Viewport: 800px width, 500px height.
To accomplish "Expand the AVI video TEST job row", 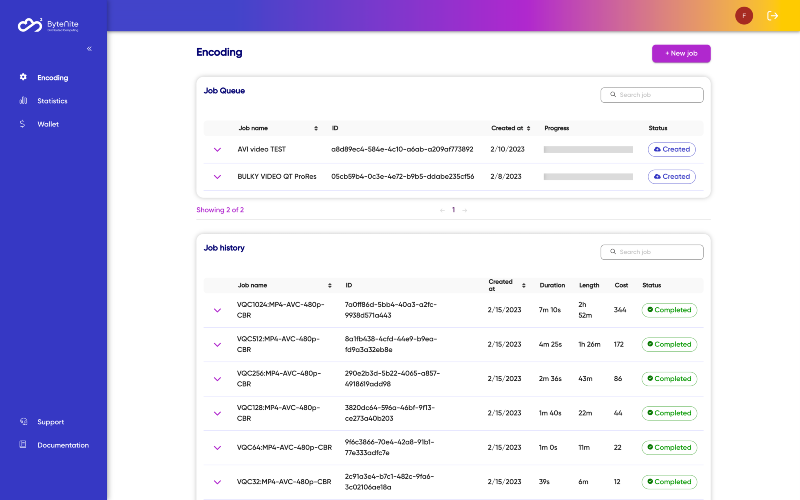I will (217, 149).
